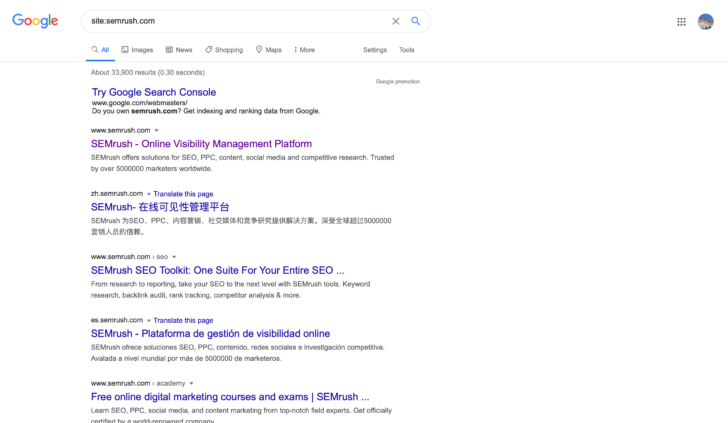This screenshot has width=728, height=423.
Task: Open SEMrush SEO Toolkit result
Action: 217,270
